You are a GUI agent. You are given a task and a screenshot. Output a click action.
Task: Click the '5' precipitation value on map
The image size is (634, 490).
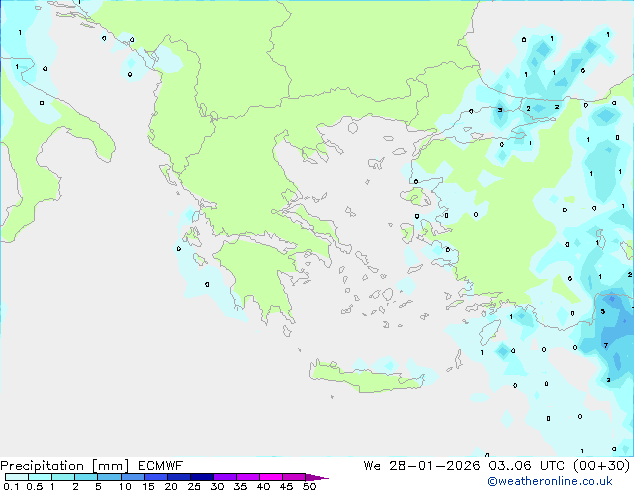602,311
